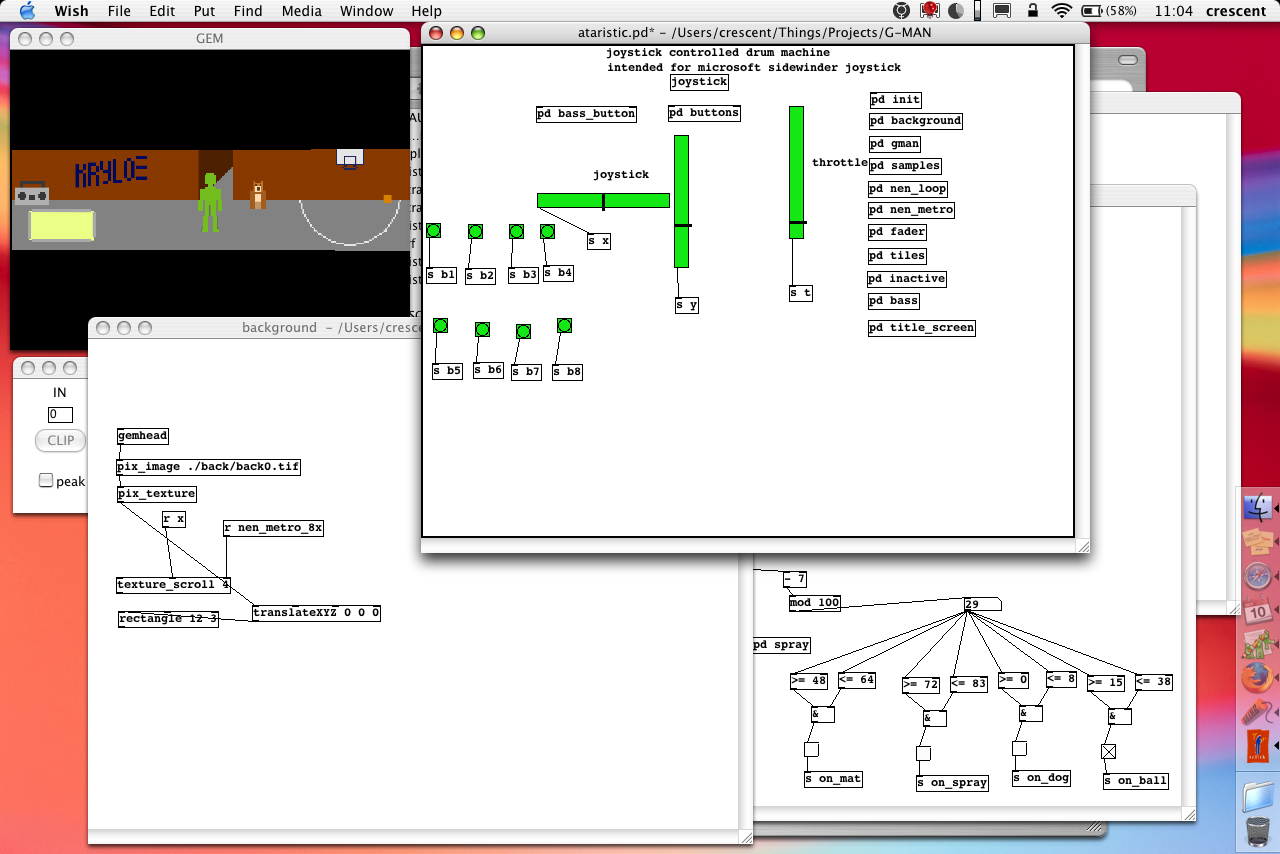Open the pd title_screen subpatch
Image resolution: width=1280 pixels, height=854 pixels.
pos(921,328)
